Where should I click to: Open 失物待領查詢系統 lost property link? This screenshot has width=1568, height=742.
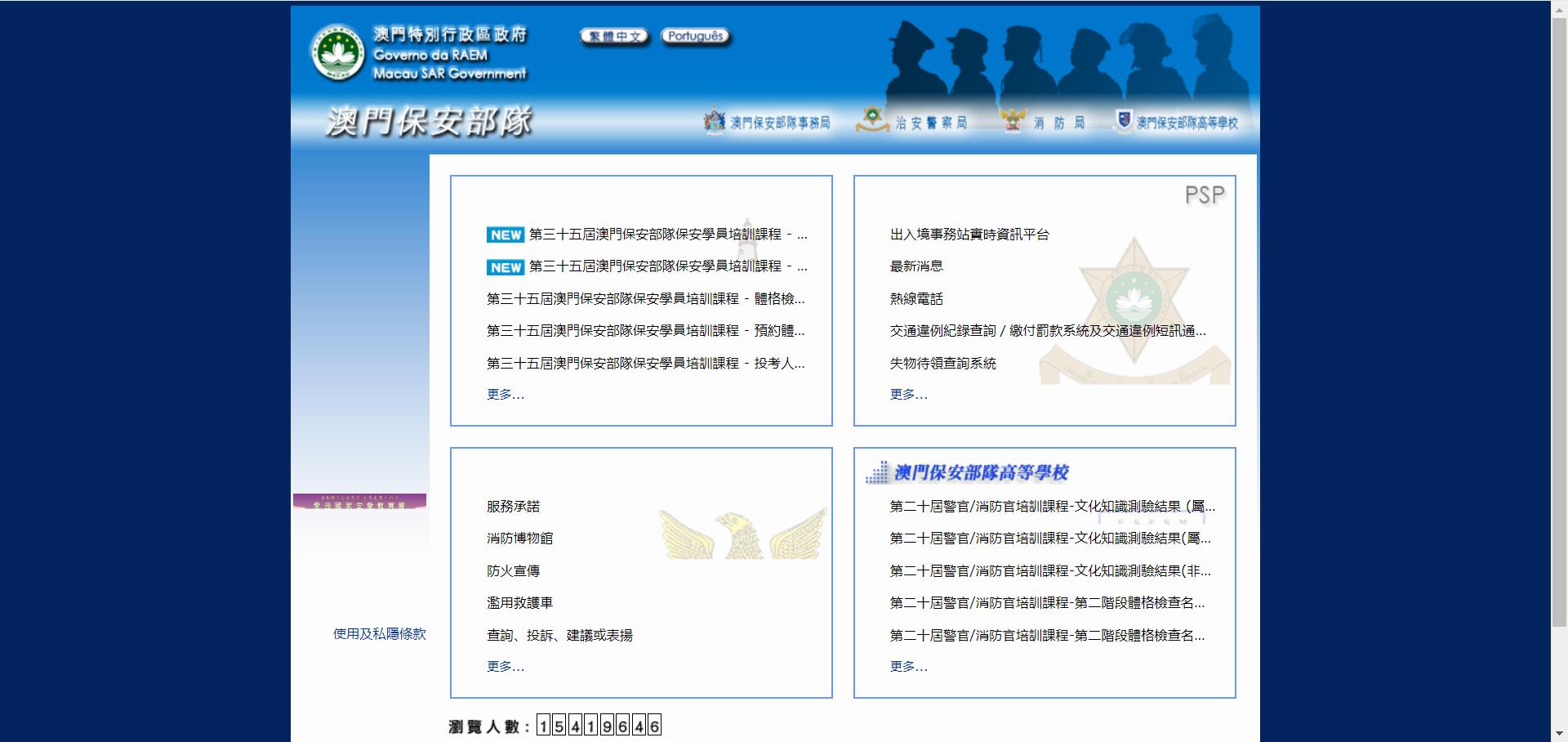coord(942,364)
